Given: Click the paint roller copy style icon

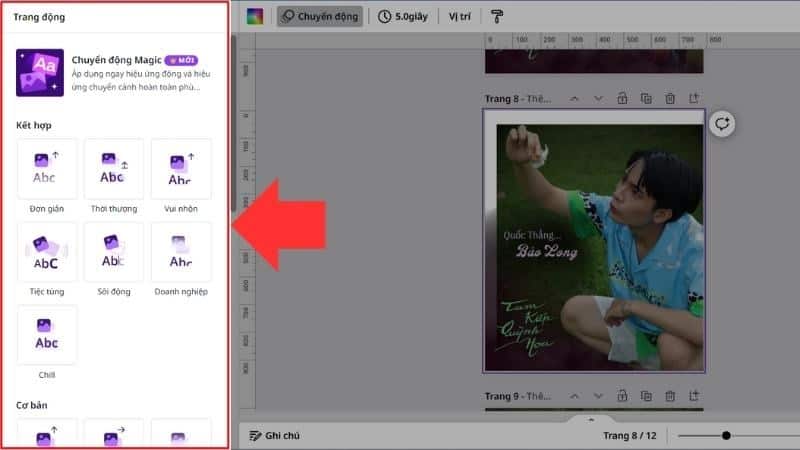Looking at the screenshot, I should coord(498,17).
